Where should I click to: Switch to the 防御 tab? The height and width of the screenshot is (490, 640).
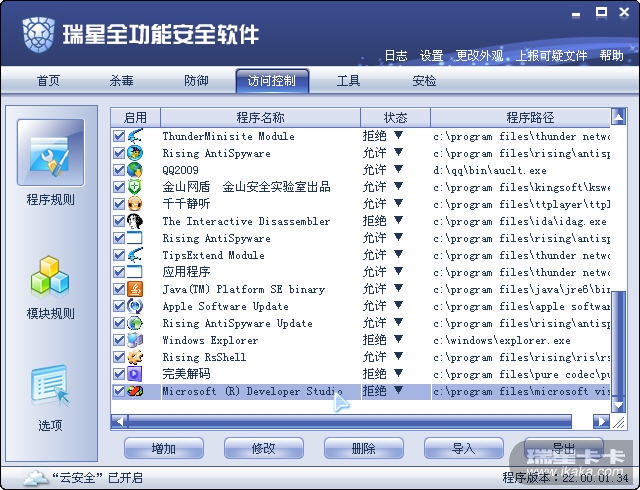click(196, 80)
